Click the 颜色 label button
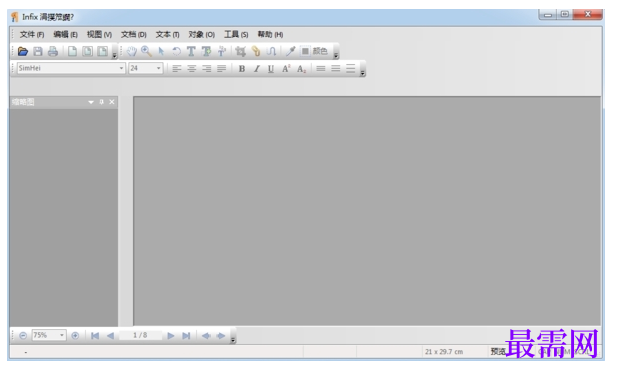Screen dimensions: 617x375 click(x=320, y=51)
